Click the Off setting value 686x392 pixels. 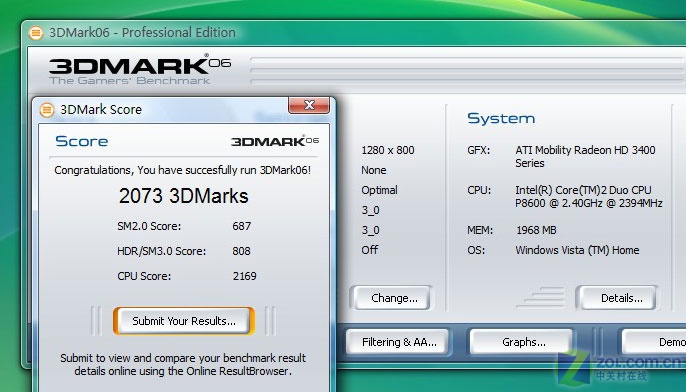(370, 250)
